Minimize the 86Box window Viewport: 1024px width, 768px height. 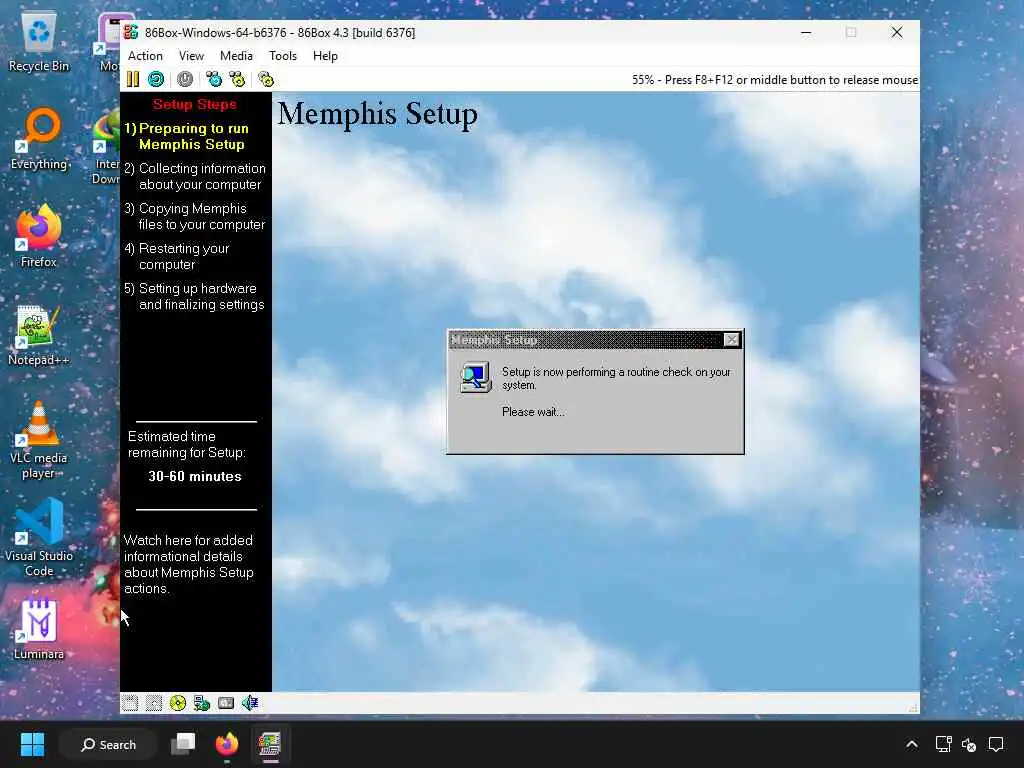tap(807, 32)
